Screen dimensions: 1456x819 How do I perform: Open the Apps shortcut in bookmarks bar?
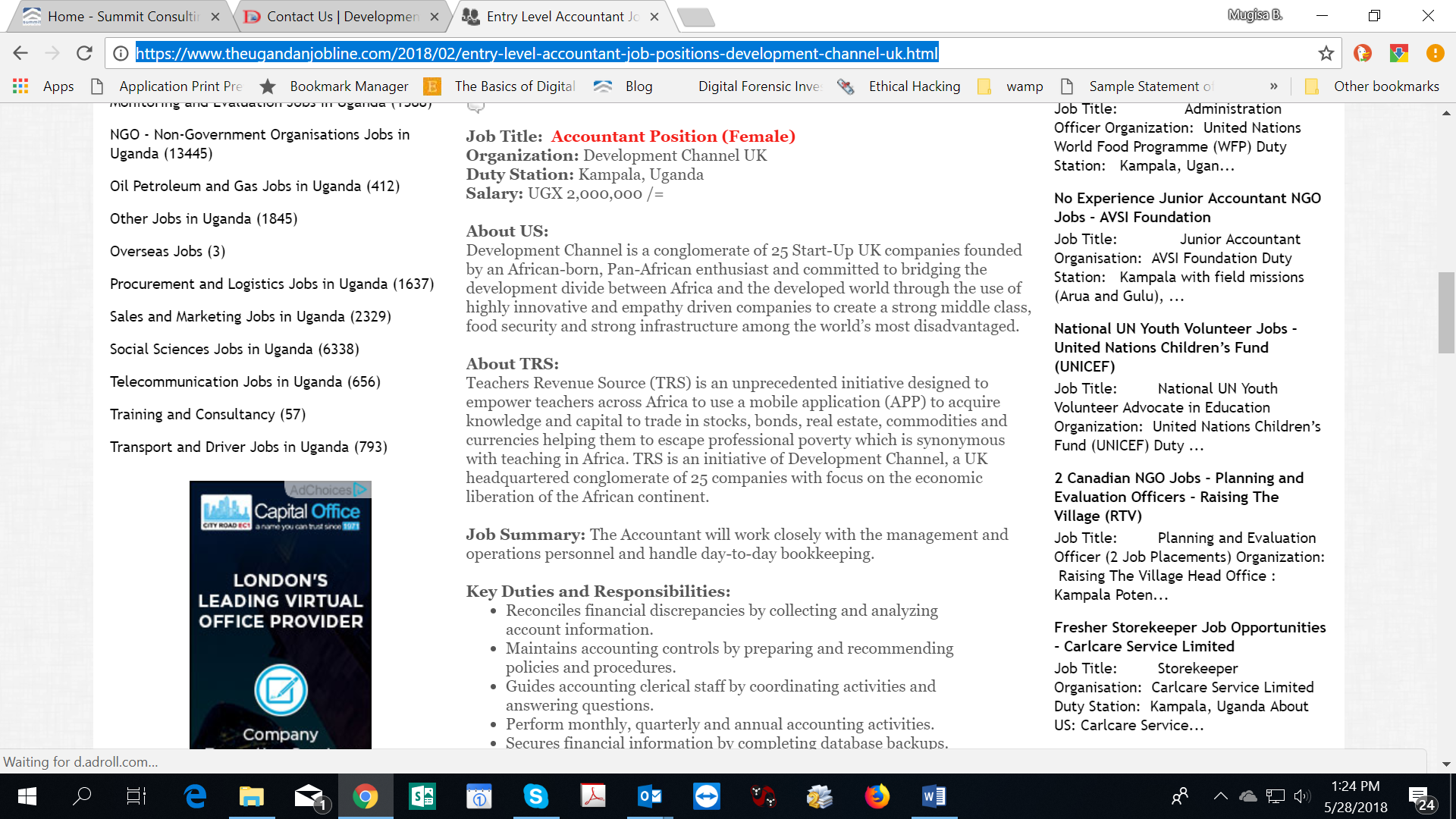tap(44, 86)
